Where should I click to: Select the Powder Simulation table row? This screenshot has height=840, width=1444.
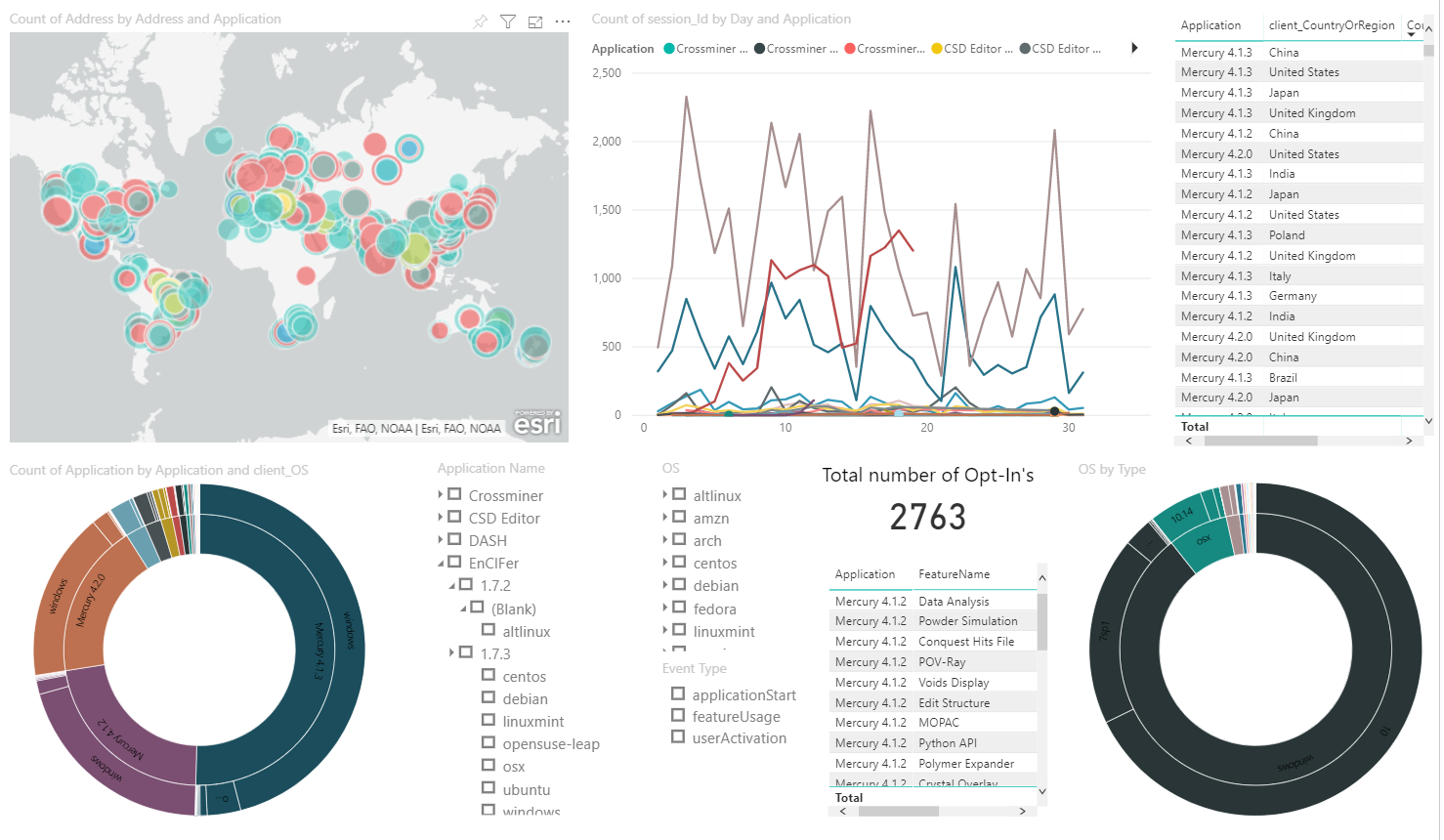point(967,621)
